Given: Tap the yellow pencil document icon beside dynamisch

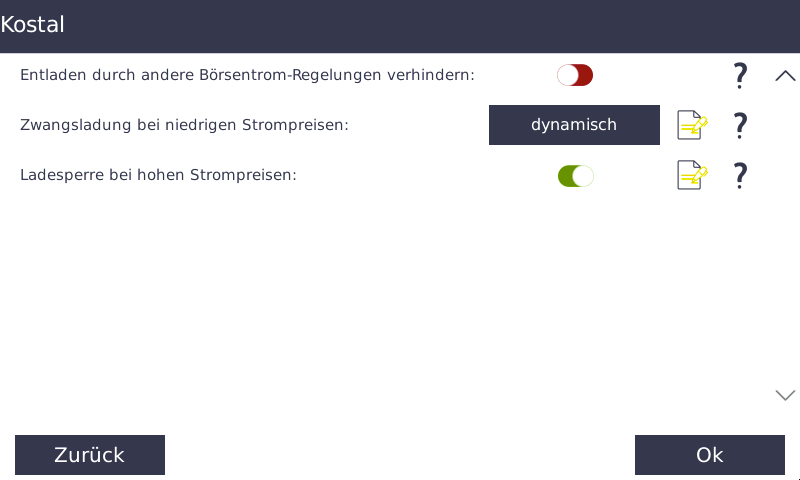Looking at the screenshot, I should [x=692, y=125].
